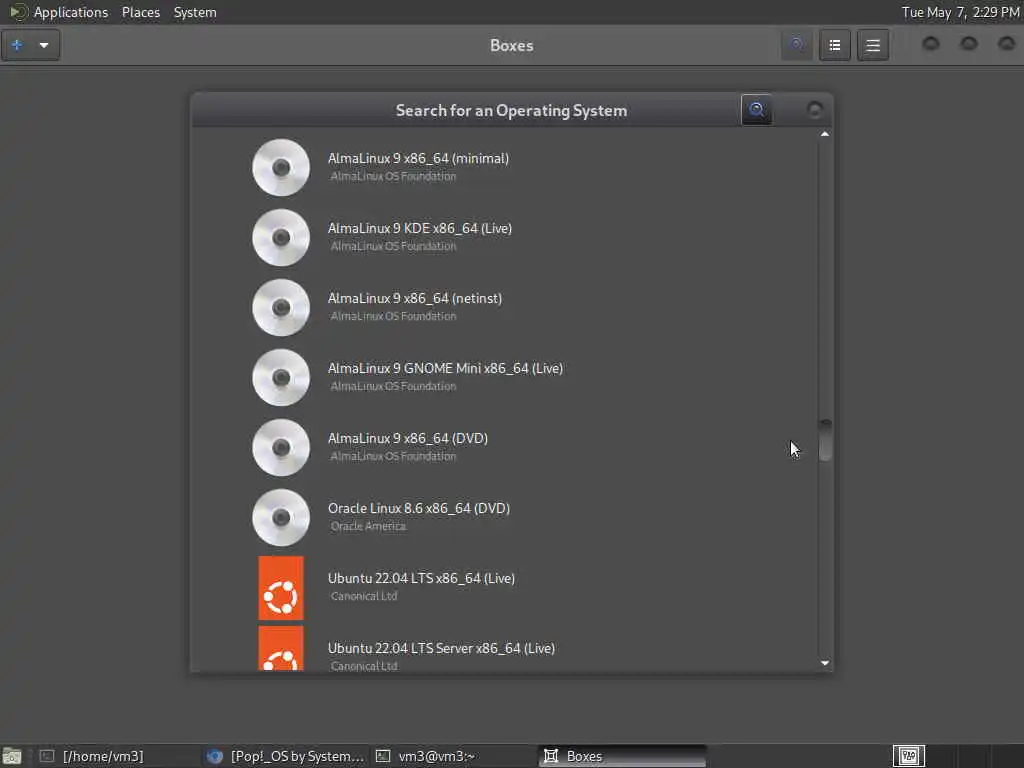Click scroll down arrow in OS list

click(825, 663)
